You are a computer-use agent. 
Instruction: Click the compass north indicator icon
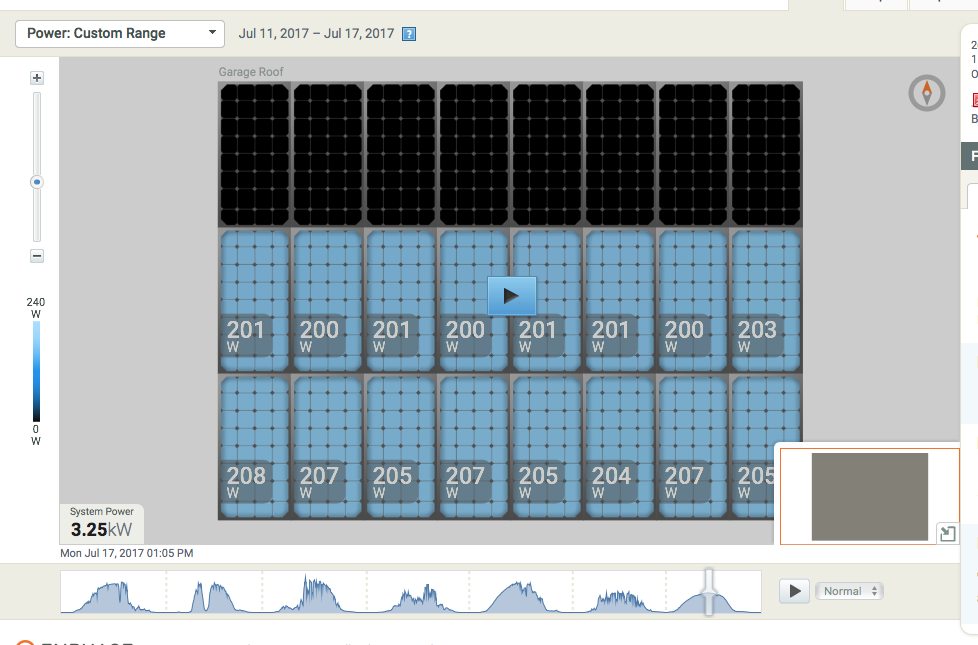927,94
